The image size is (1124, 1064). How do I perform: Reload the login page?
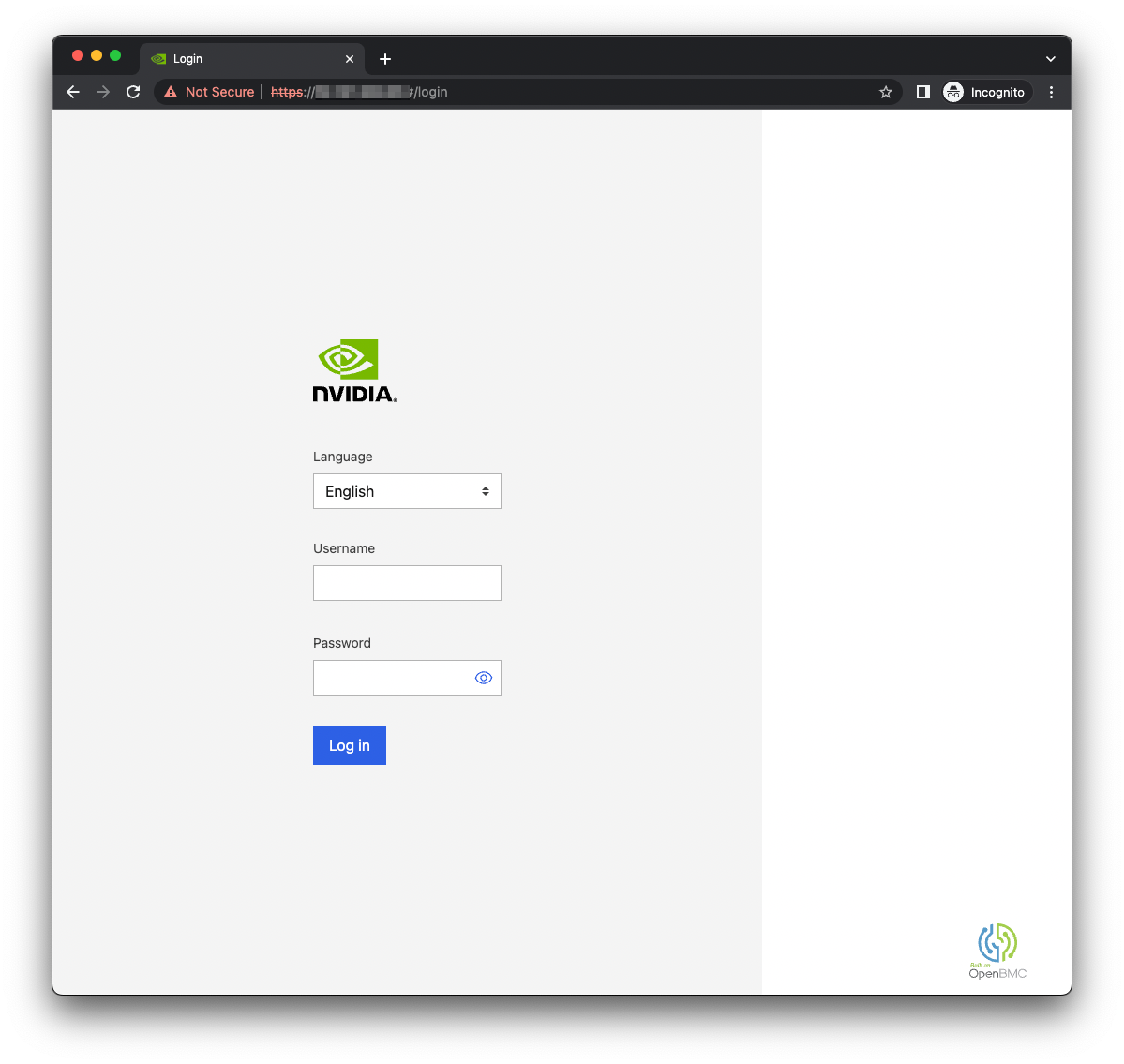pyautogui.click(x=133, y=92)
